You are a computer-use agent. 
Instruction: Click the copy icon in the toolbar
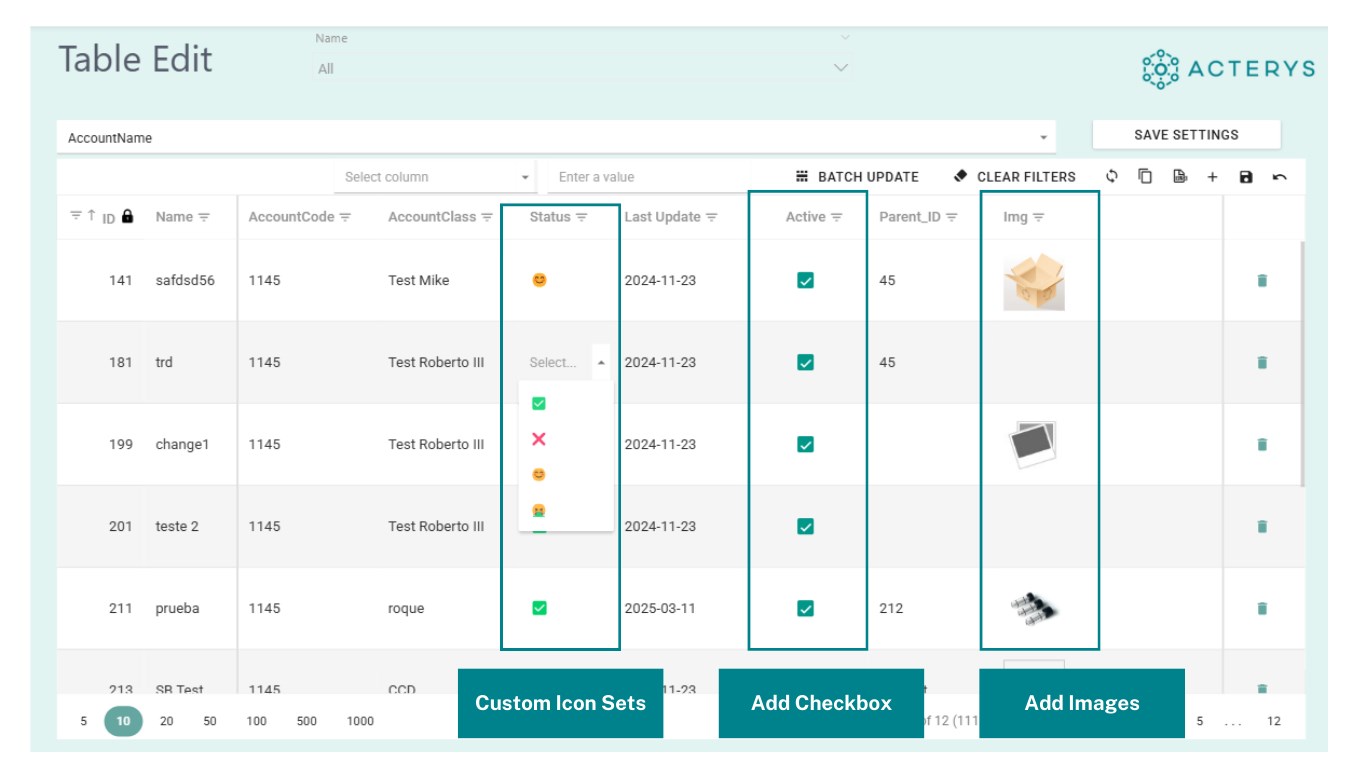[1146, 177]
